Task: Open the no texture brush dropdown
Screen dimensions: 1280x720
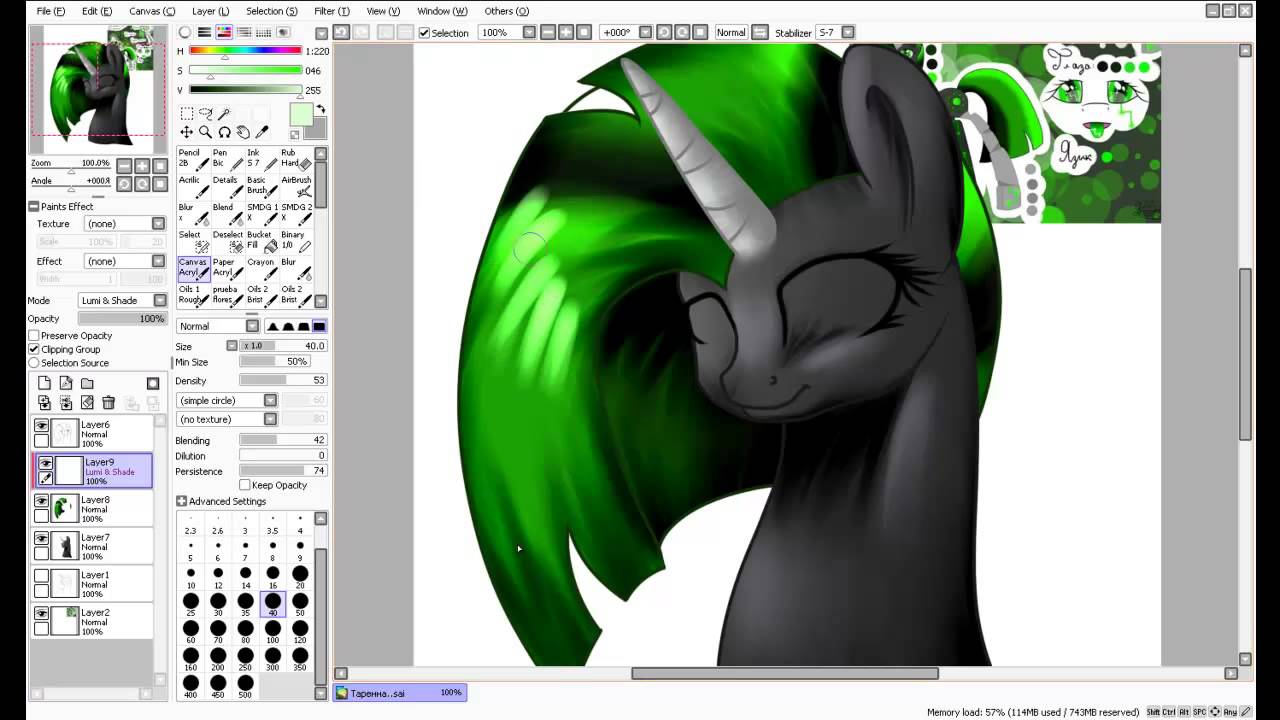Action: 227,419
